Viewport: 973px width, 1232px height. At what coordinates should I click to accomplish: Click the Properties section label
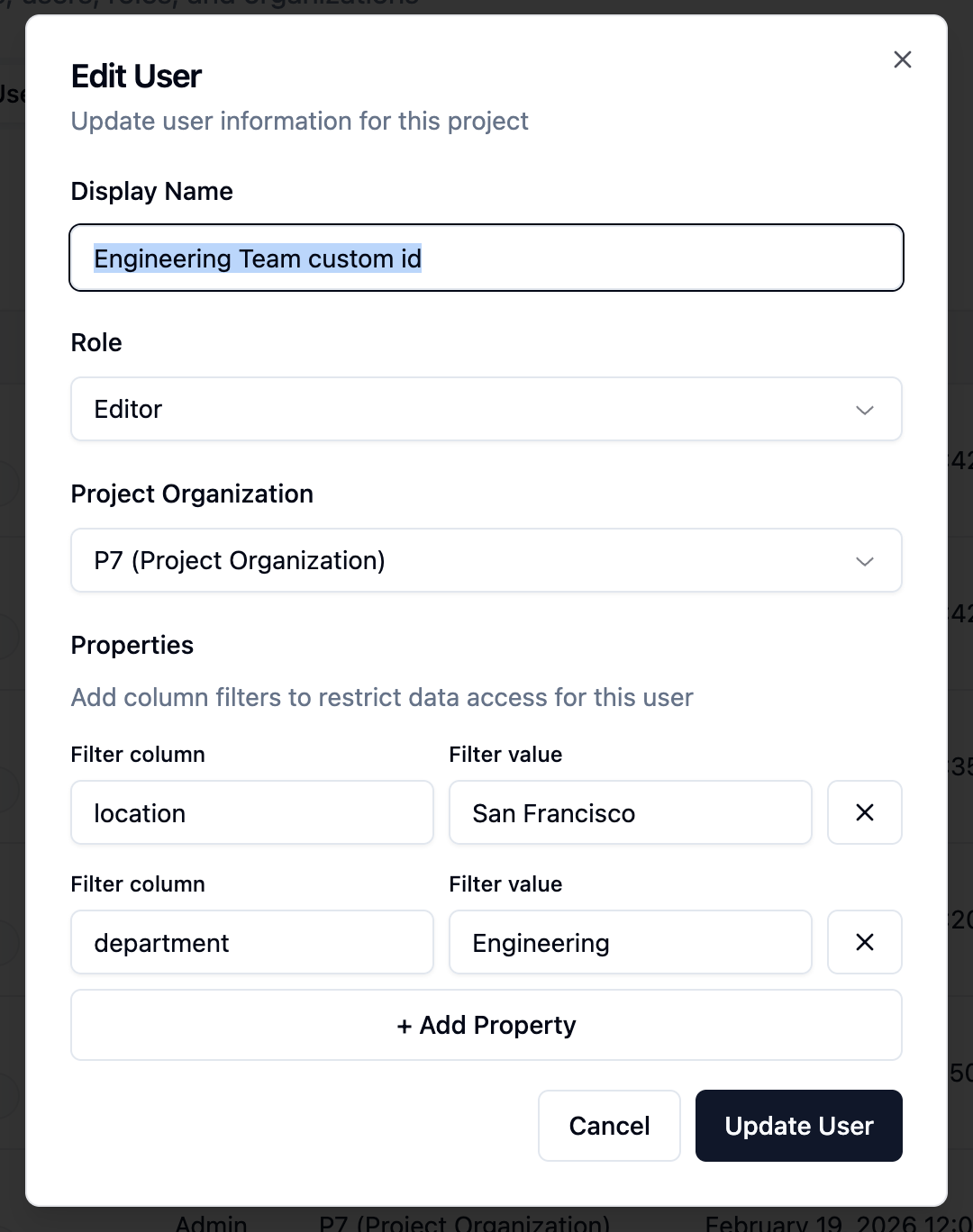[x=132, y=645]
